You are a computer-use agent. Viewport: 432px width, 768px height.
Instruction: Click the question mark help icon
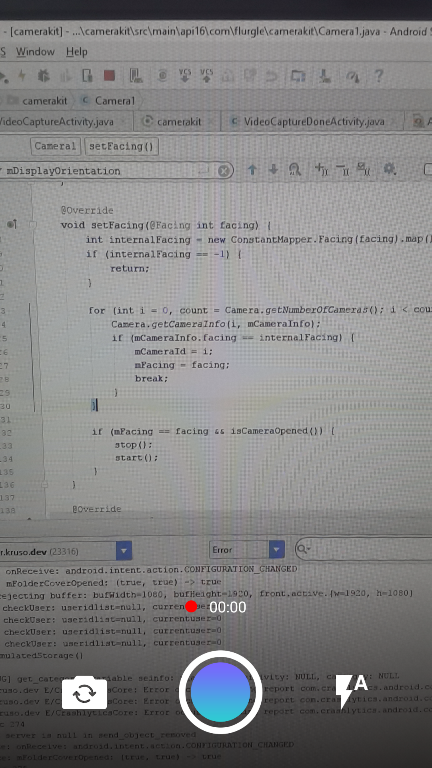point(378,76)
